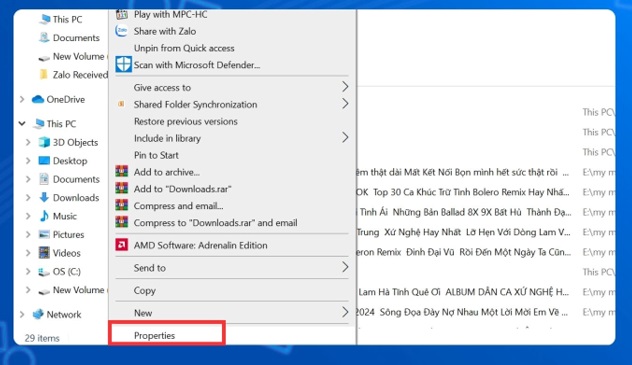Screen dimensions: 632x365
Task: Click the Network globe icon
Action: tap(38, 314)
